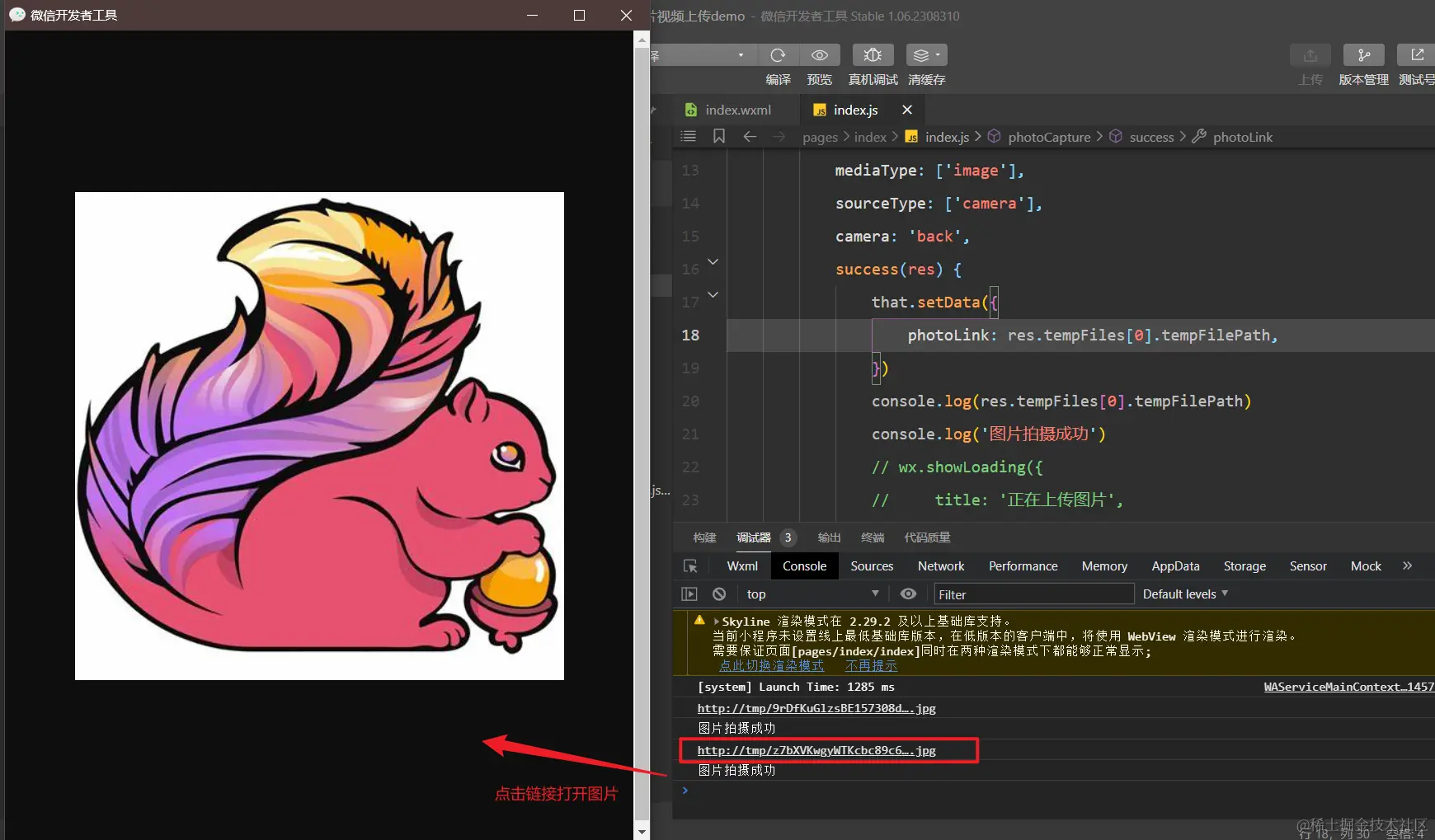1435x840 pixels.
Task: Open the Default levels dropdown
Action: [1185, 594]
